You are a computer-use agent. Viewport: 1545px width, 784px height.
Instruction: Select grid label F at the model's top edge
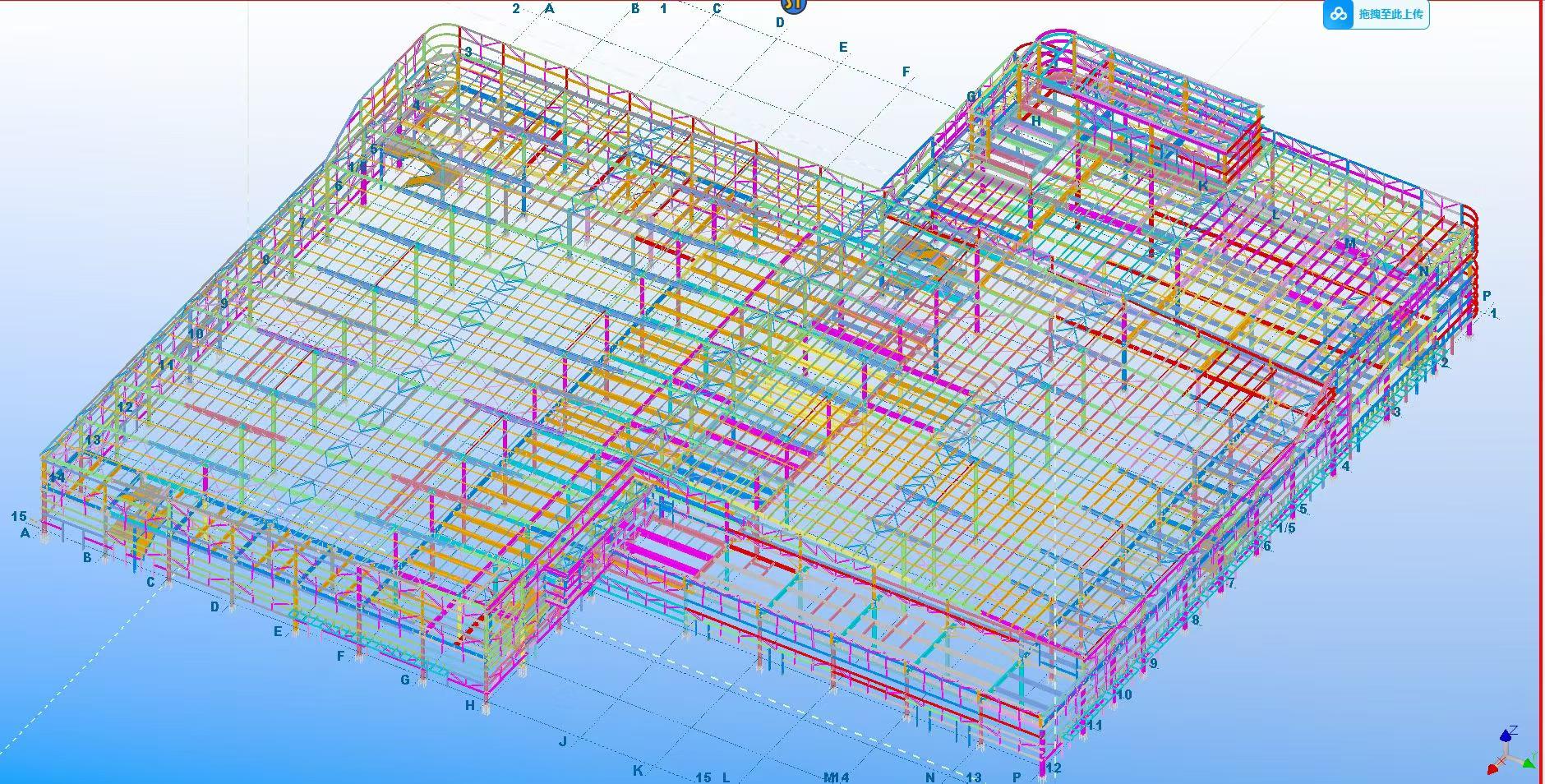pyautogui.click(x=906, y=72)
